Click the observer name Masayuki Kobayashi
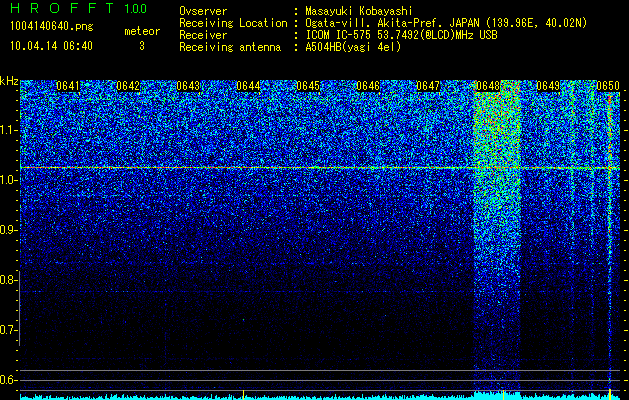 click(x=359, y=11)
